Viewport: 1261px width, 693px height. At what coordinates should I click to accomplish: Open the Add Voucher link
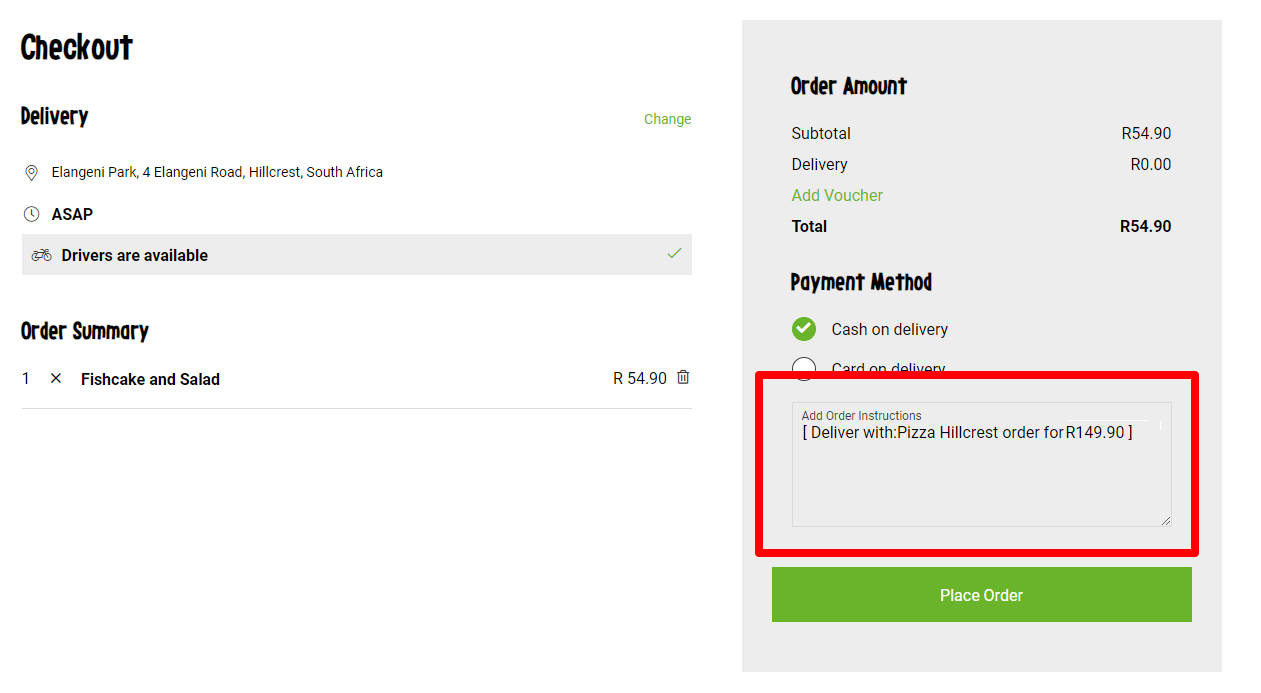[837, 195]
